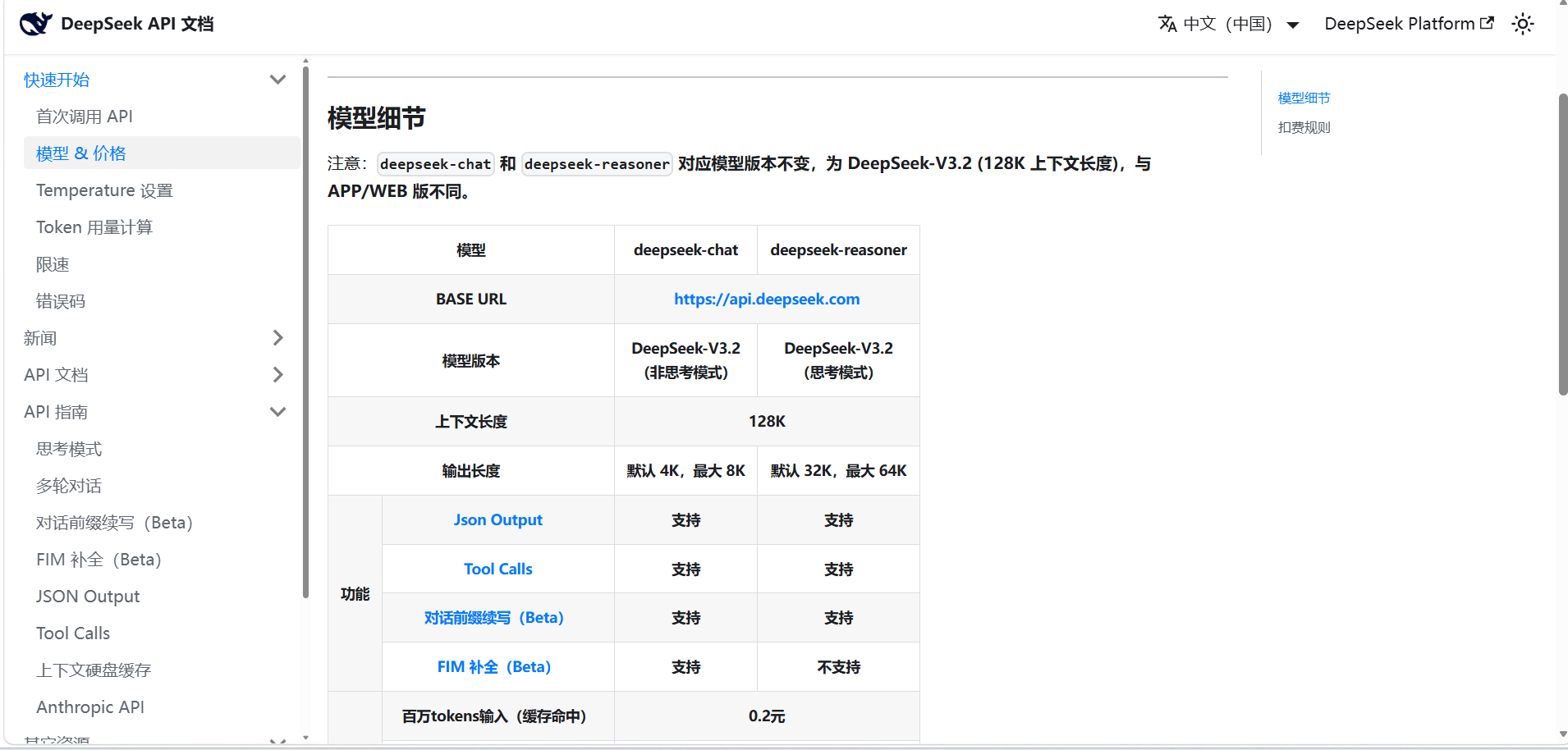This screenshot has width=1568, height=750.
Task: Click the BASE URL row label
Action: (471, 300)
